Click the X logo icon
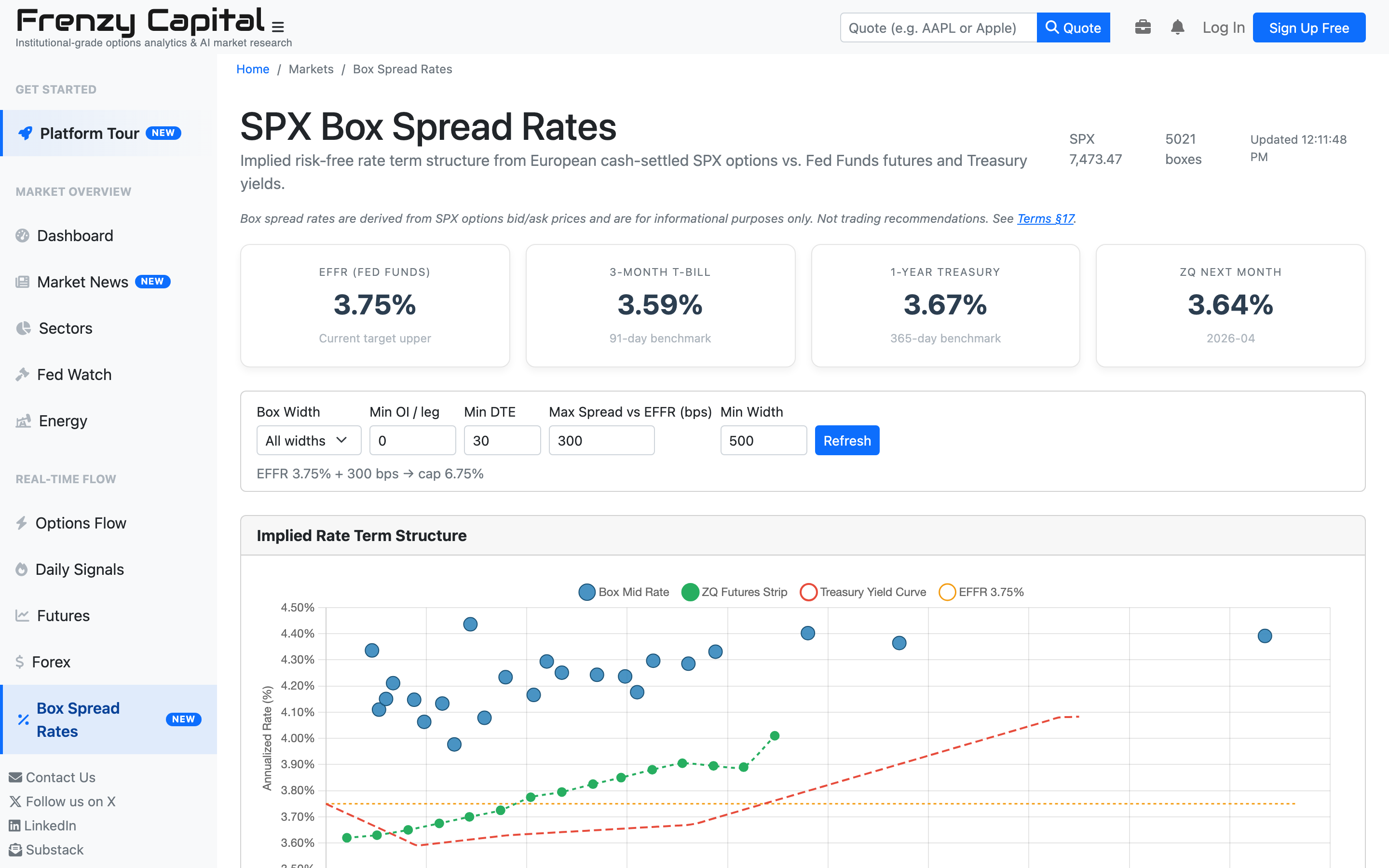 coord(15,801)
